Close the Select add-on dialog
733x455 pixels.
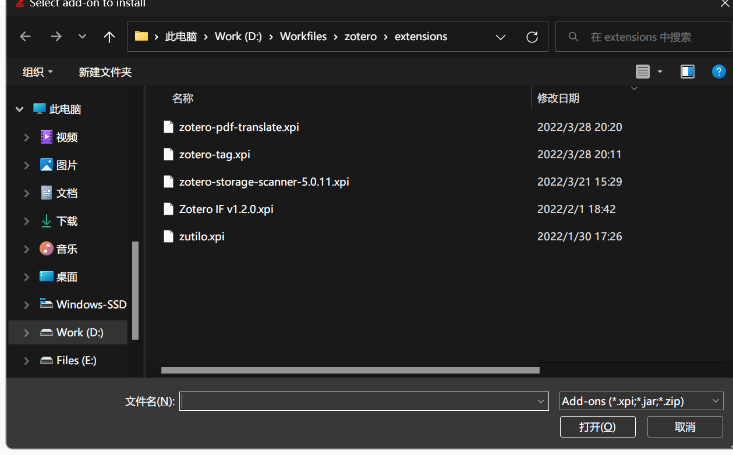pos(725,4)
